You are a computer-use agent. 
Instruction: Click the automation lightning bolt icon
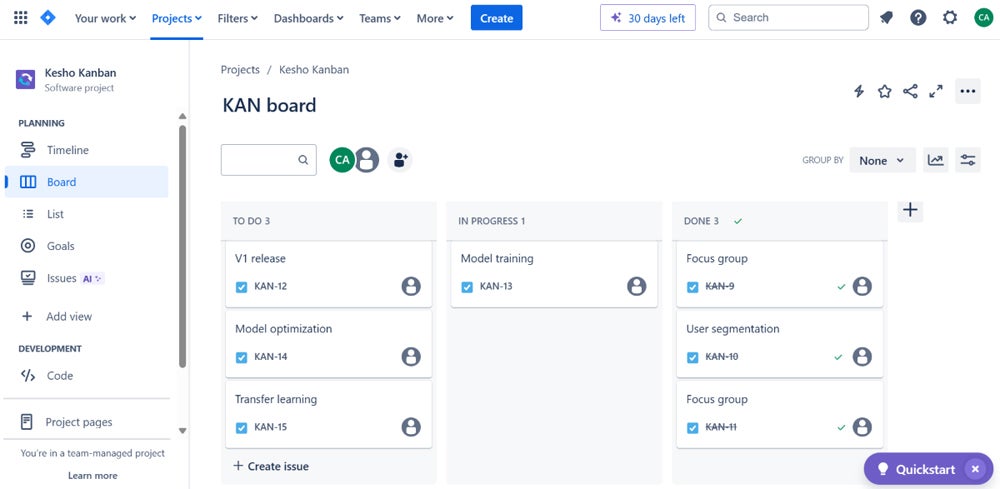(x=859, y=91)
